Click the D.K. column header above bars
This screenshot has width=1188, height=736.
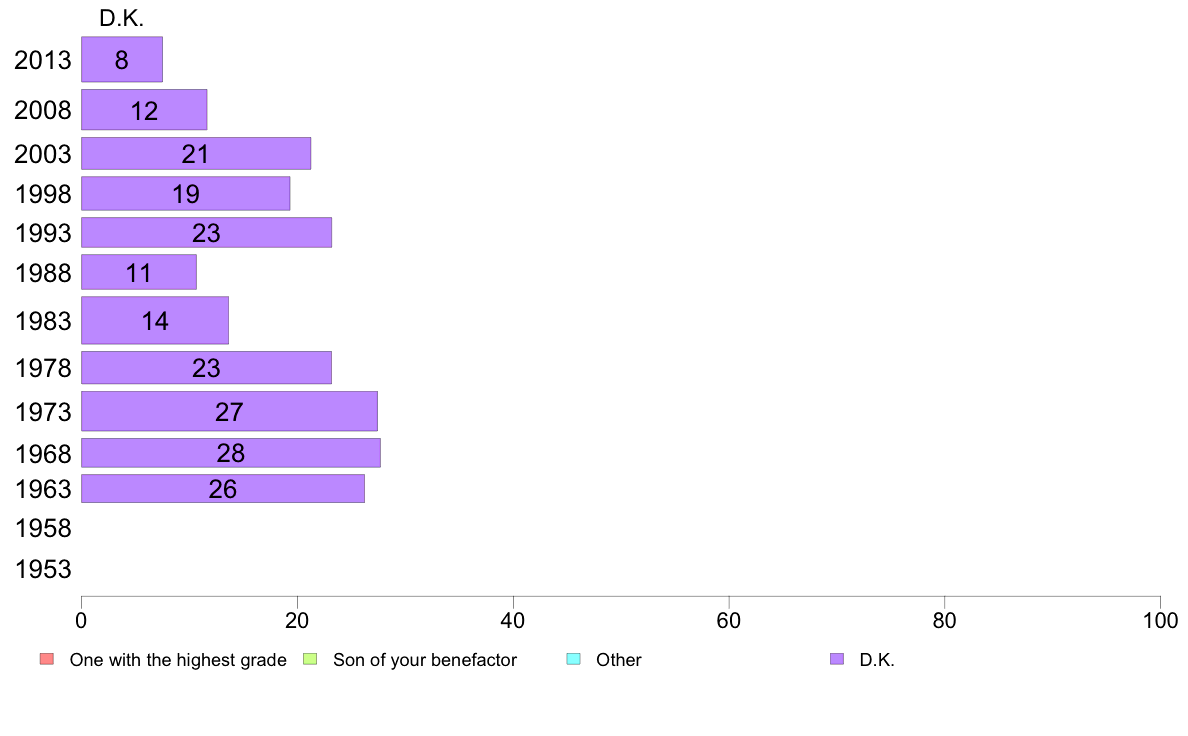(121, 18)
